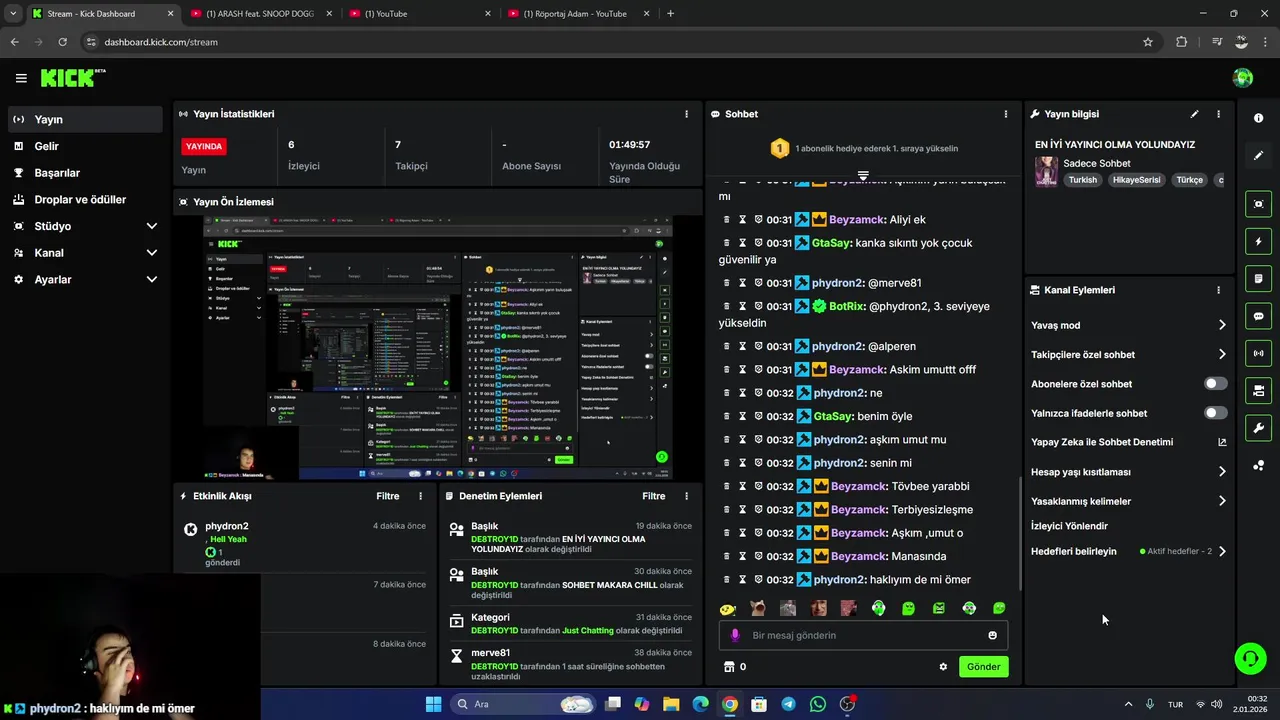Open the Sohbet panel three-dot menu
The image size is (1280, 720).
1006,114
